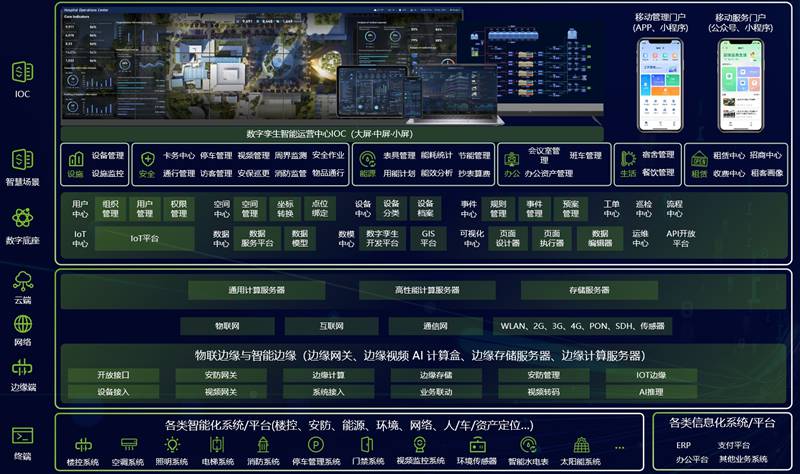Click the IoT平台 block
This screenshot has height=474, width=800.
pos(145,239)
